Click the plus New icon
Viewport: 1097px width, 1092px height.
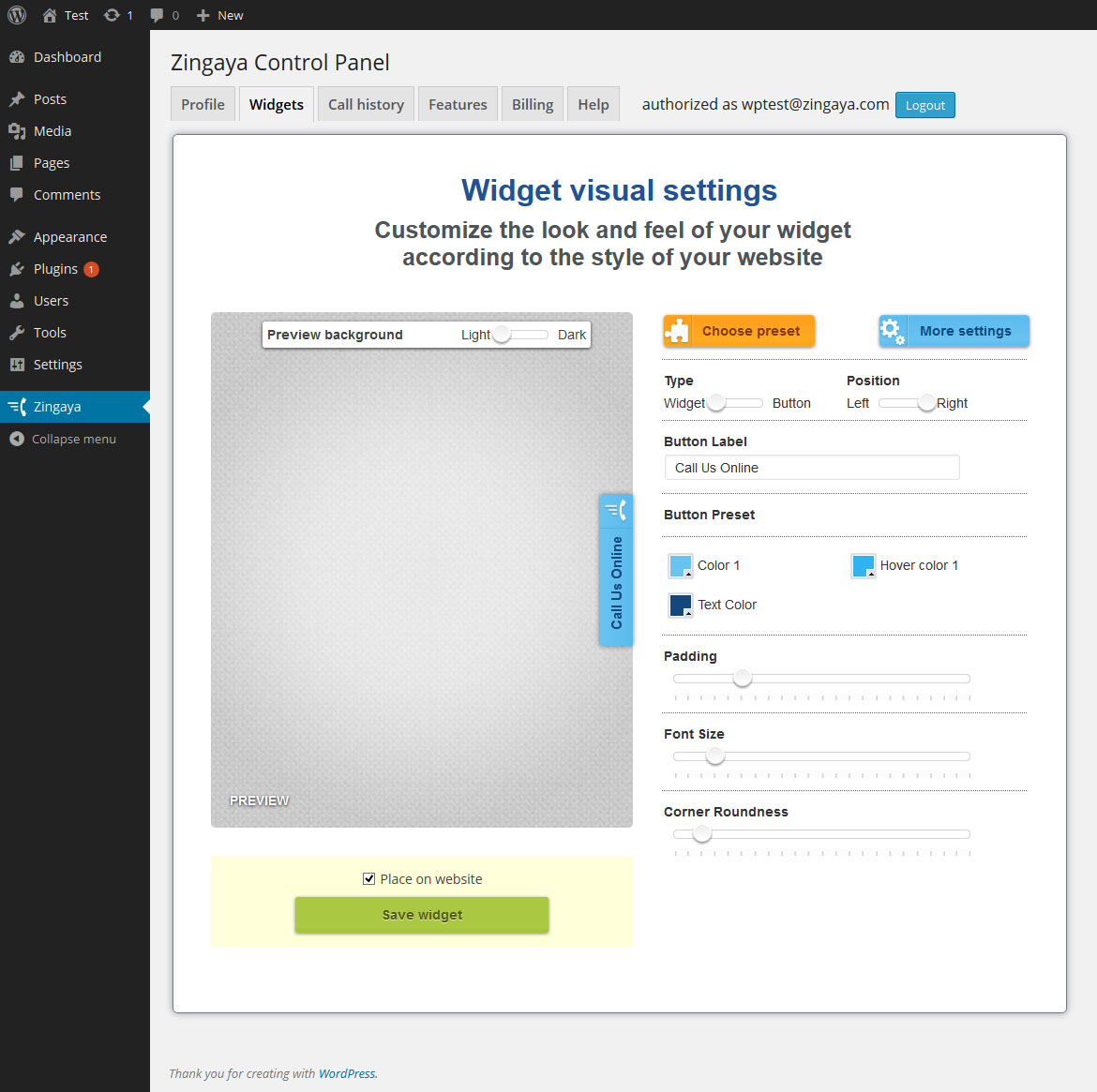pos(203,15)
